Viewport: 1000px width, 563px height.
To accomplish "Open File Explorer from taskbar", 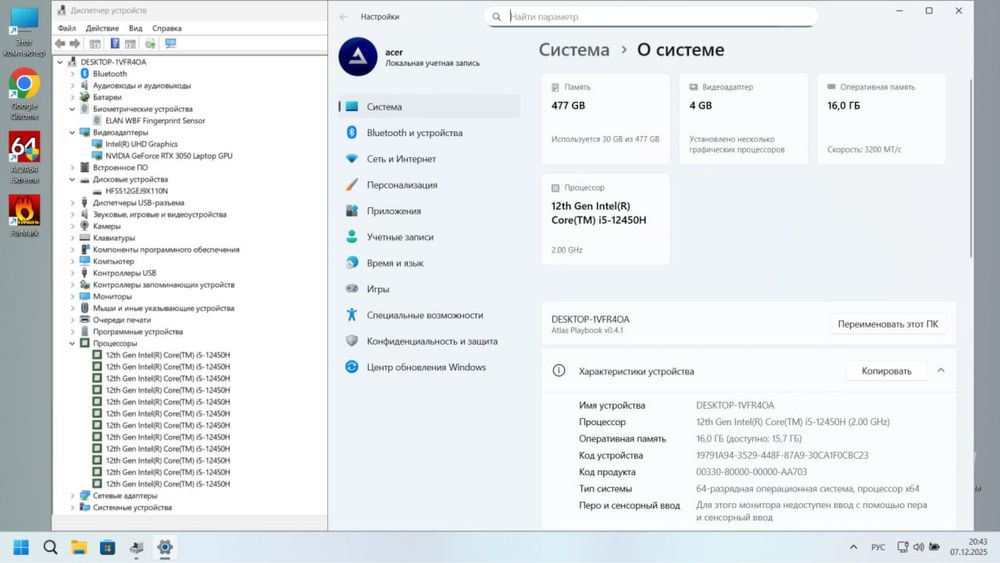I will (79, 547).
